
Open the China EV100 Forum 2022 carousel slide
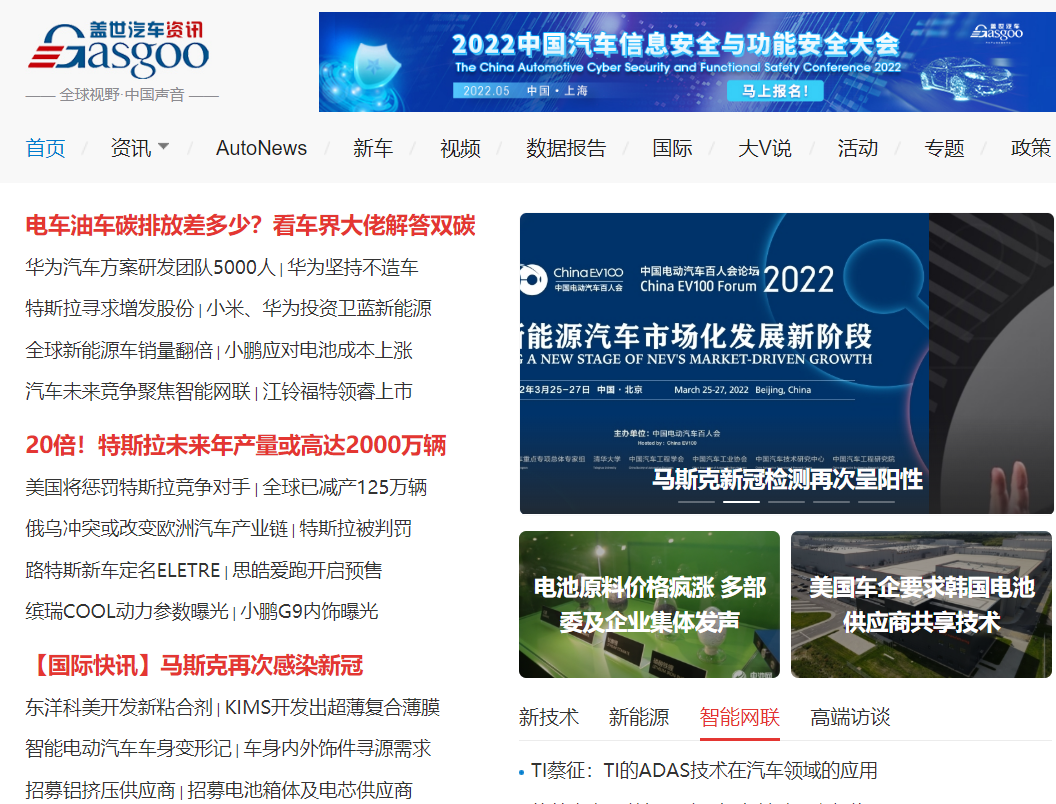tap(787, 364)
